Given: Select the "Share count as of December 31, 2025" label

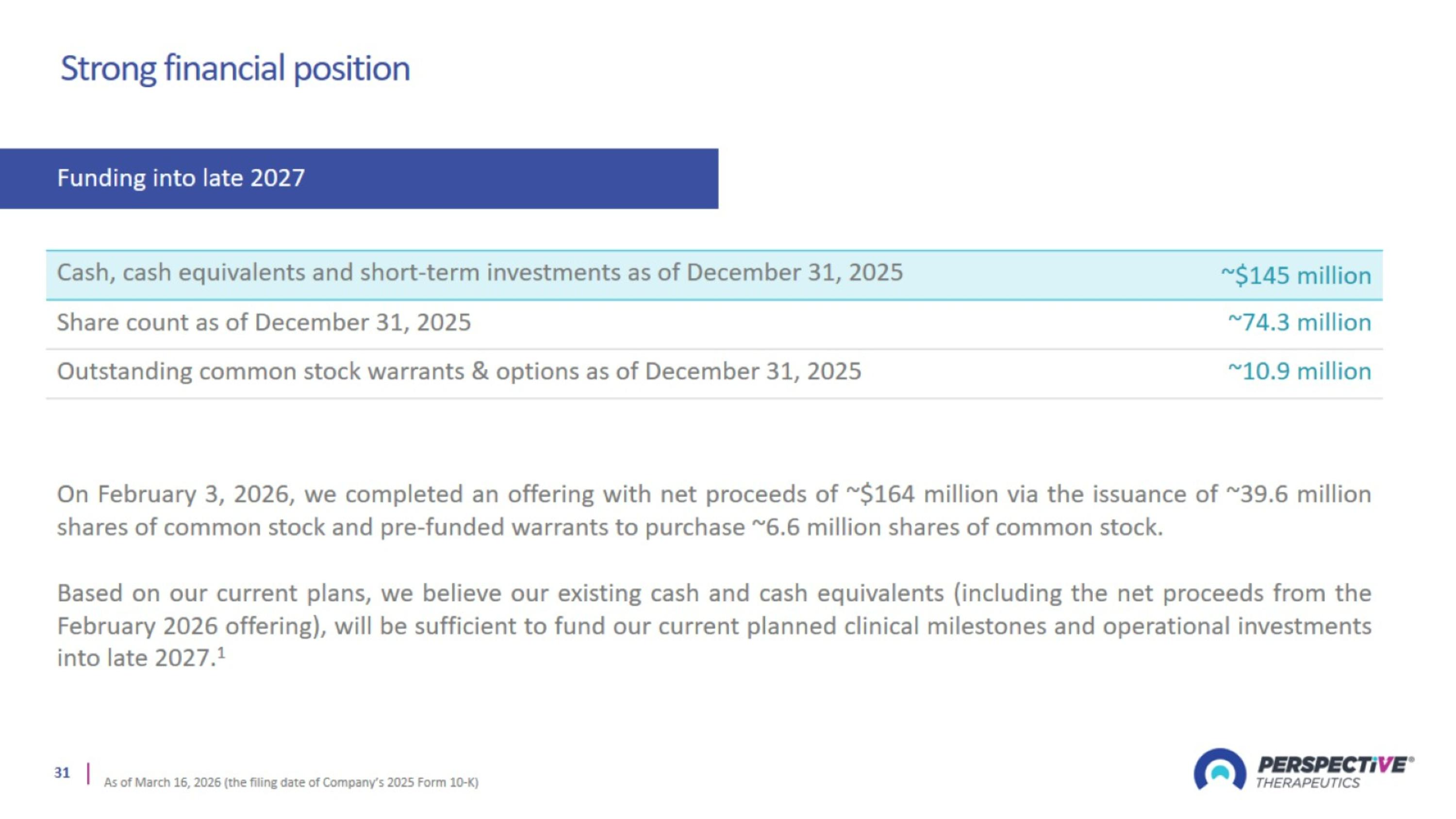Looking at the screenshot, I should coord(264,322).
